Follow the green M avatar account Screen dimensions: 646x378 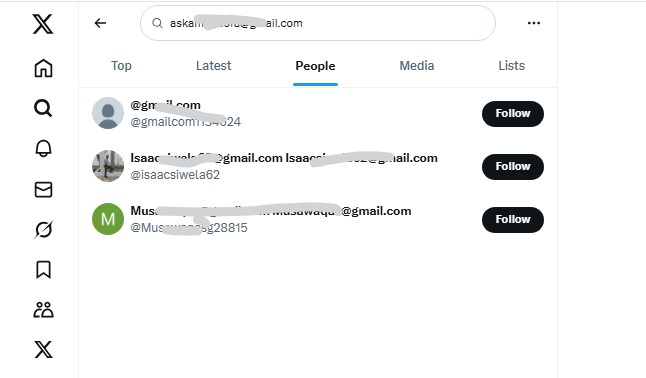pyautogui.click(x=513, y=220)
